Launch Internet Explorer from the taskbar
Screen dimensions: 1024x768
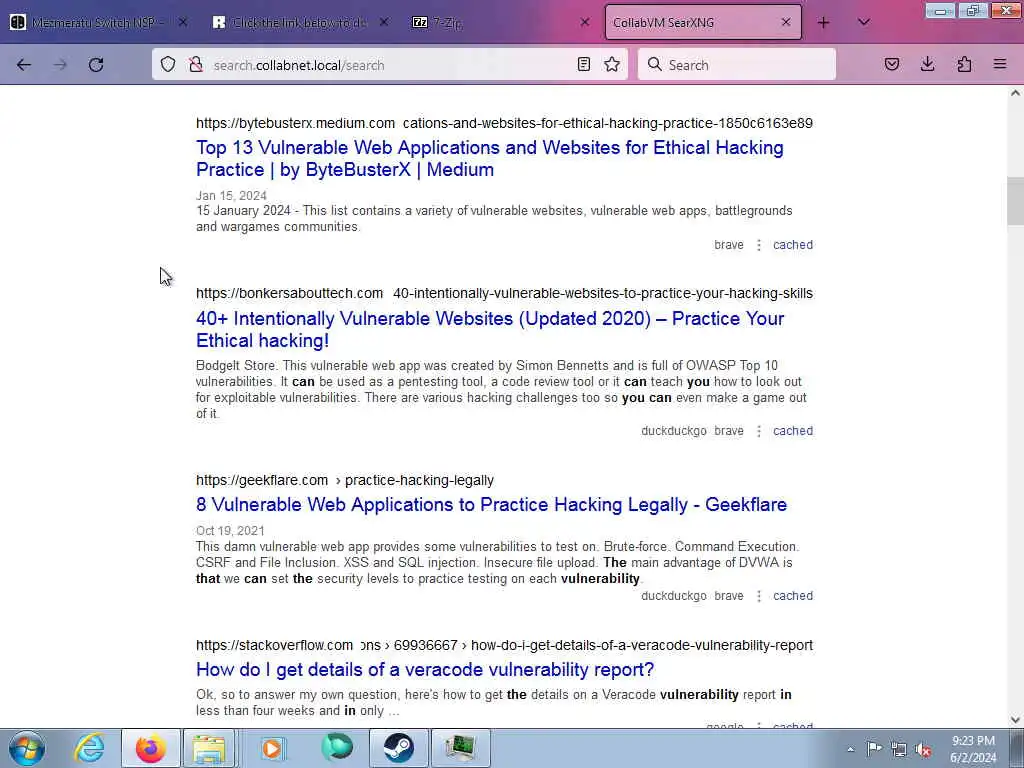[x=89, y=748]
